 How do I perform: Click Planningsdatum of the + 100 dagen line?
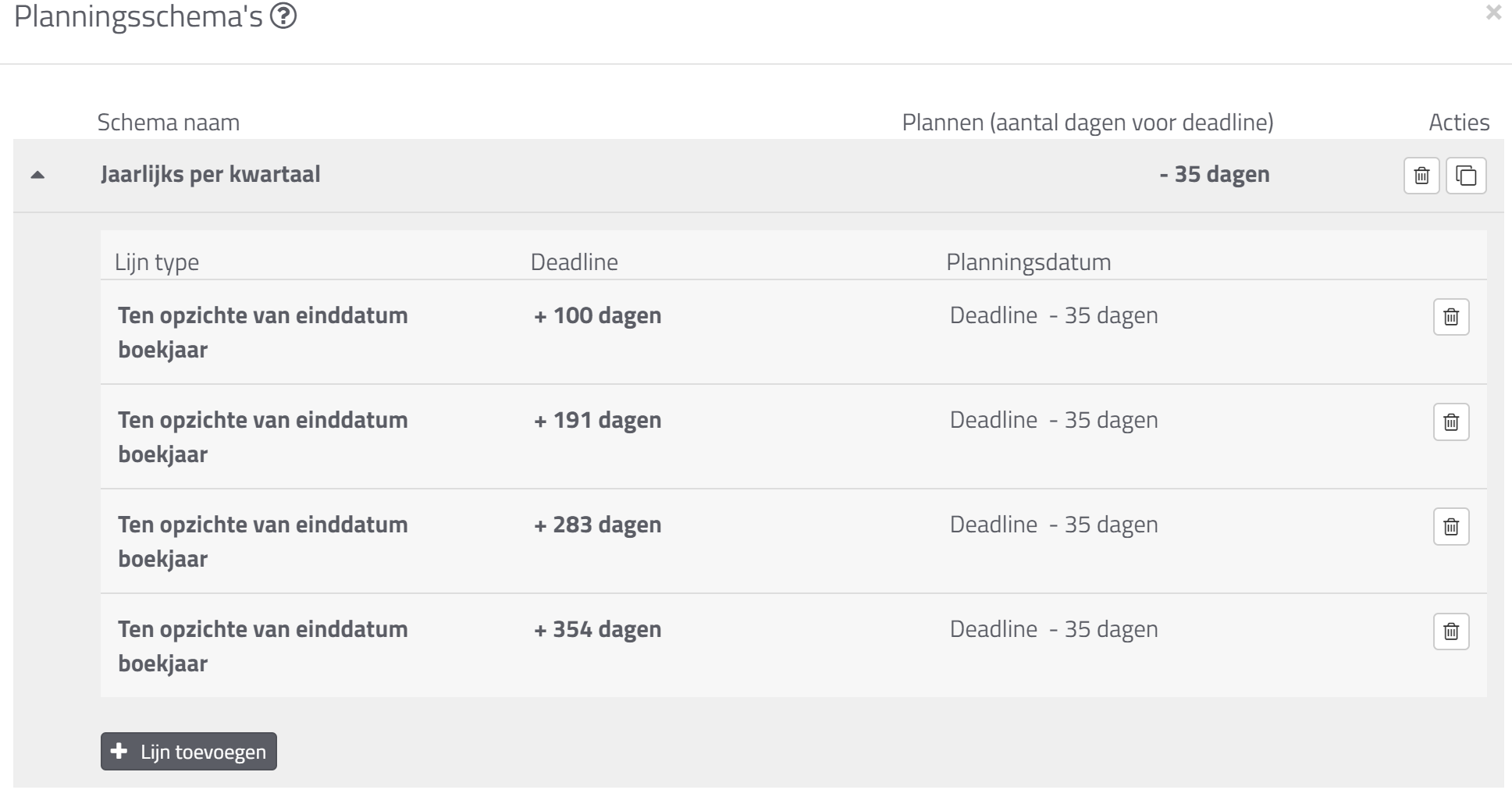[x=1054, y=315]
